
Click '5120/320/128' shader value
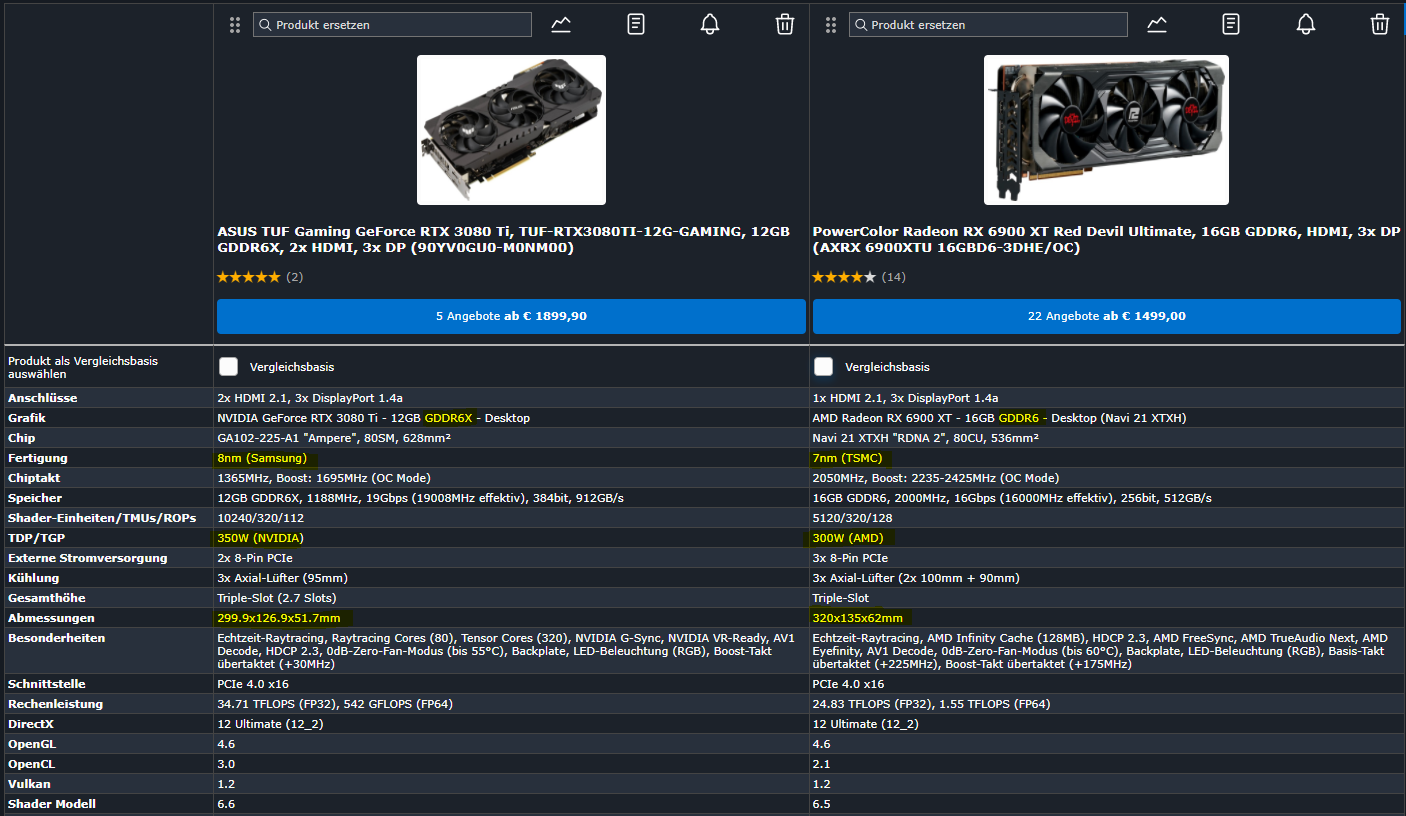tap(852, 518)
